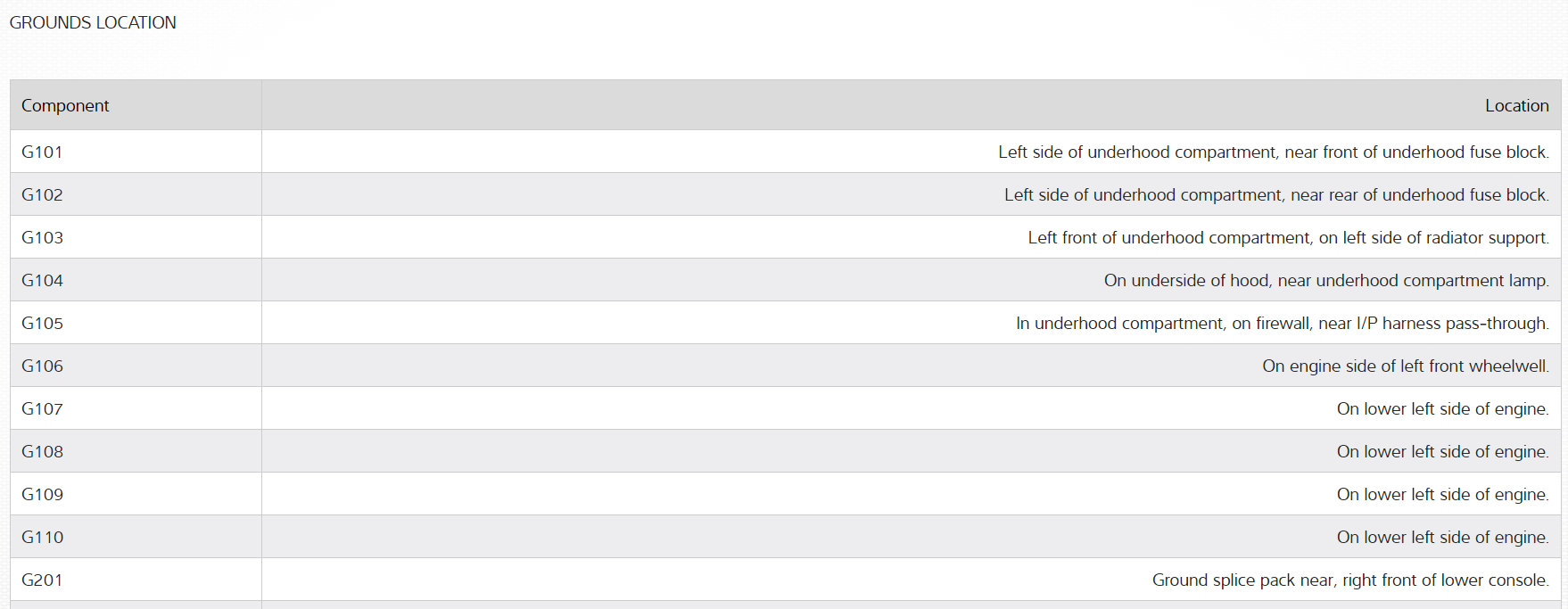Select the G102 component cell
Screen dimensions: 1568x609
click(42, 194)
